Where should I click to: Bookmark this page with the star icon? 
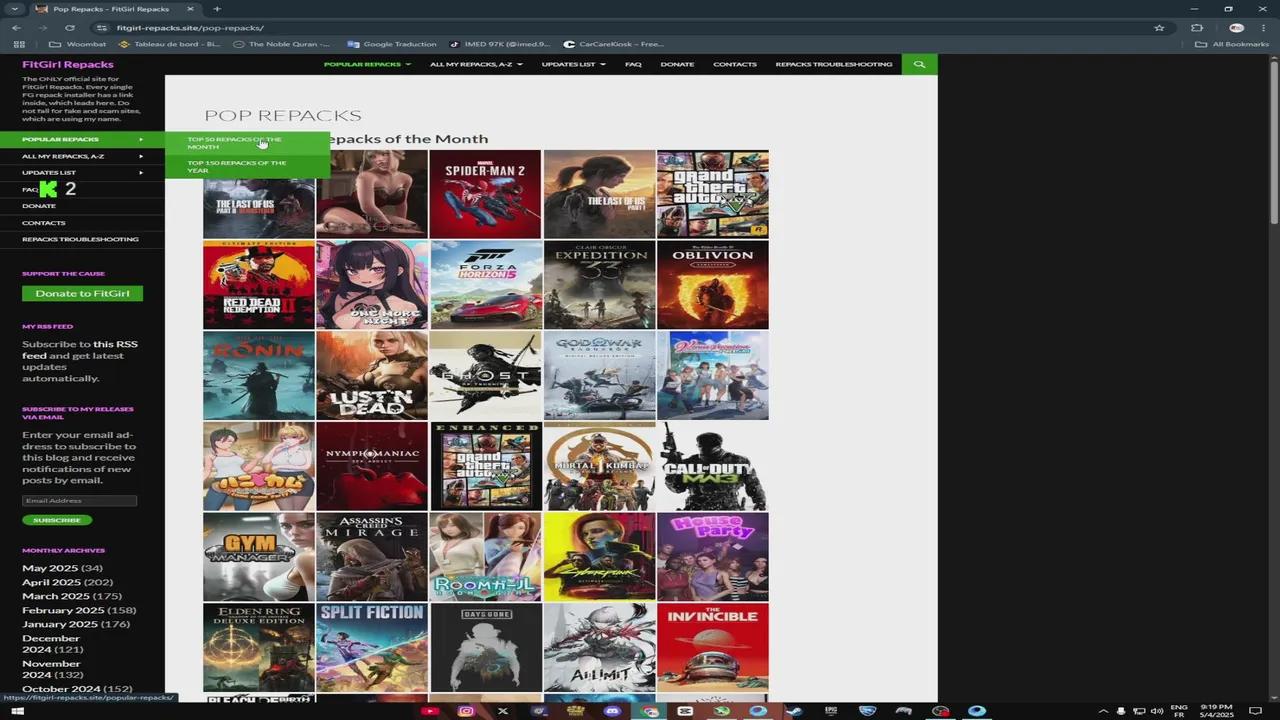[1159, 28]
